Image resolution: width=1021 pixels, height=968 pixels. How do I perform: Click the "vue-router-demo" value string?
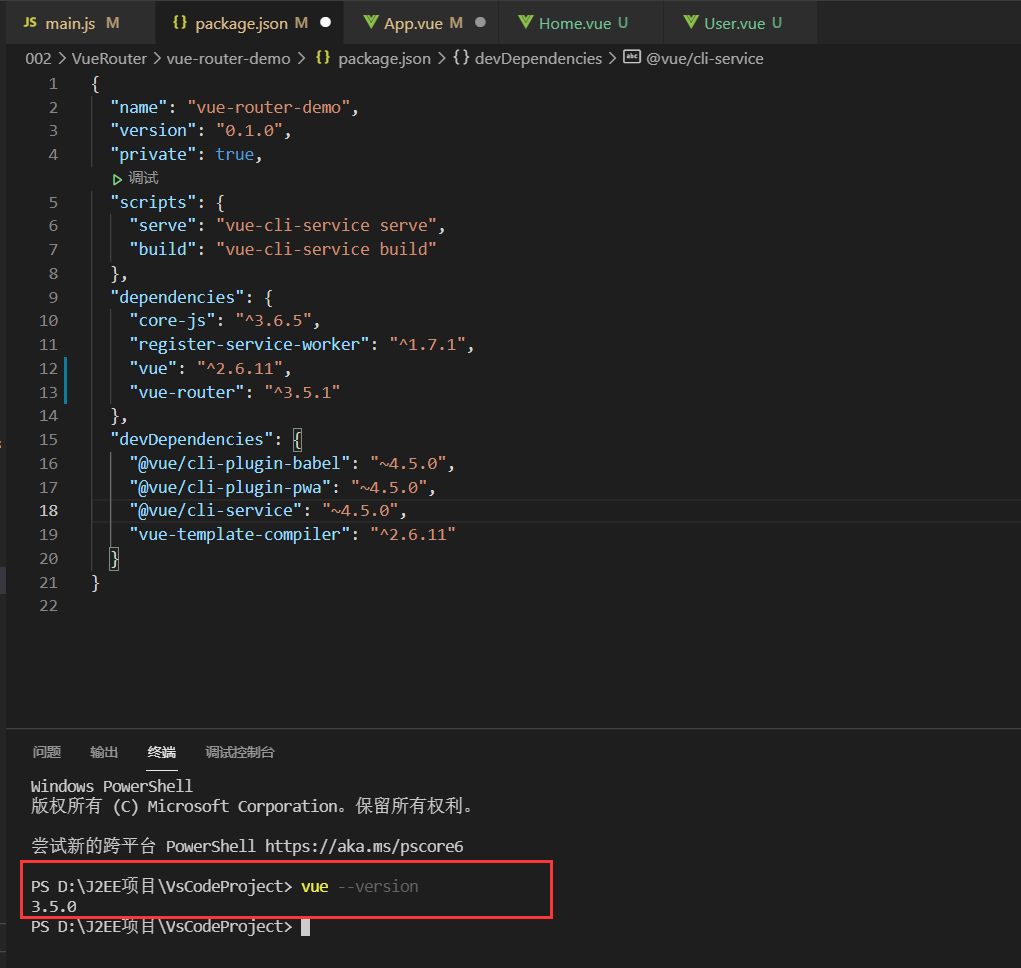point(269,107)
